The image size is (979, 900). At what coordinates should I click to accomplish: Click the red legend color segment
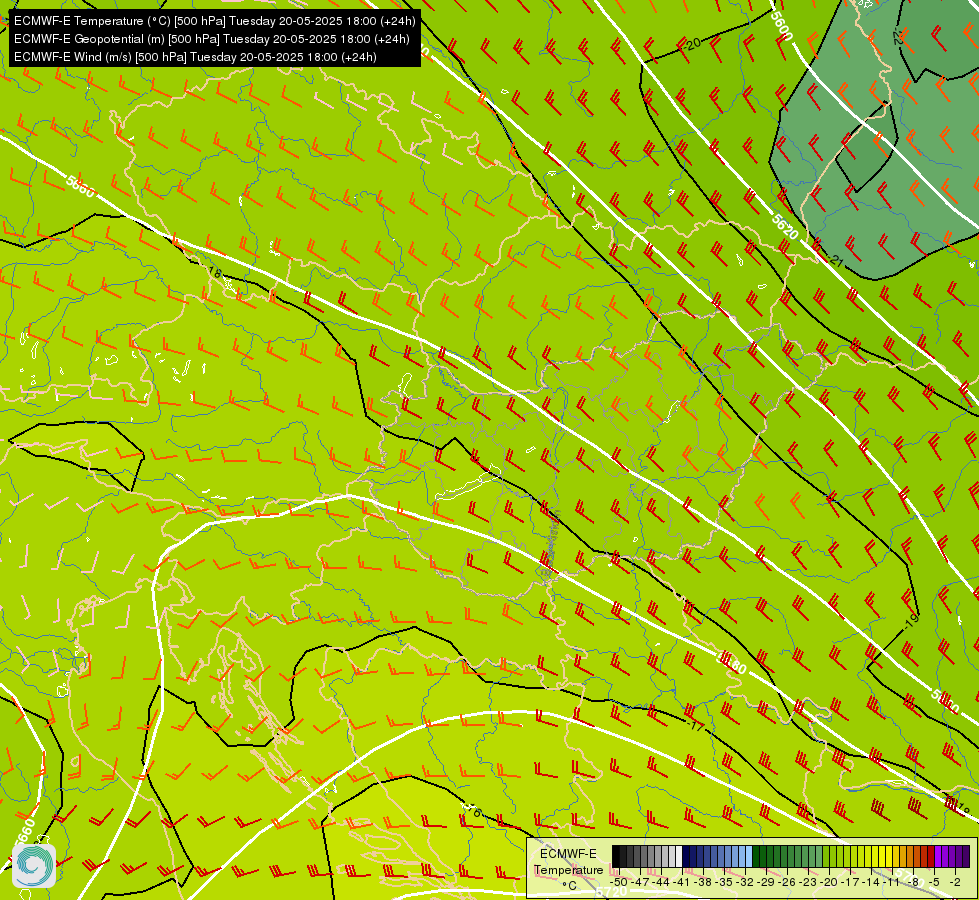931,856
